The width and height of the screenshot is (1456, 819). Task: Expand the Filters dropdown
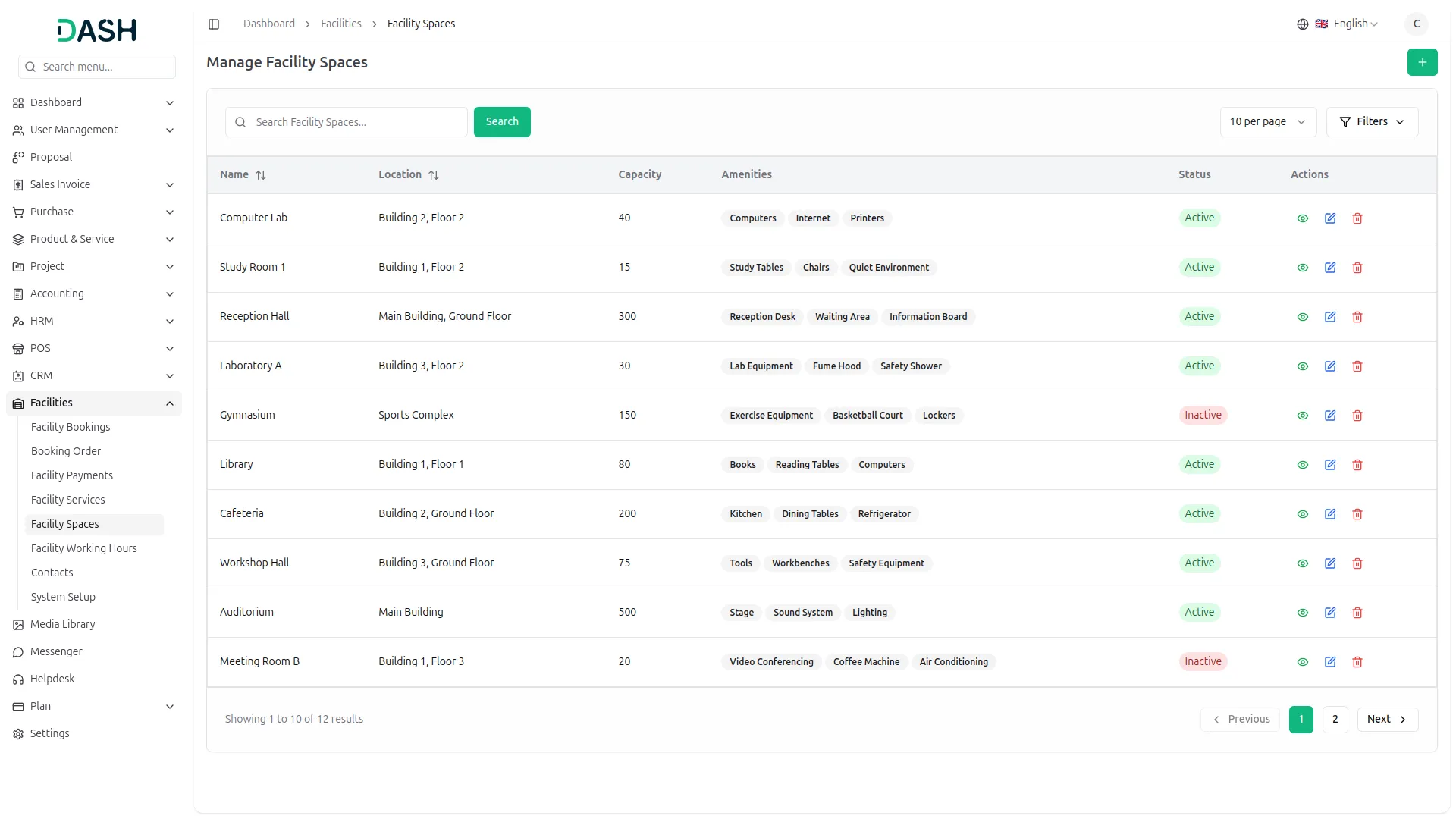coord(1371,122)
